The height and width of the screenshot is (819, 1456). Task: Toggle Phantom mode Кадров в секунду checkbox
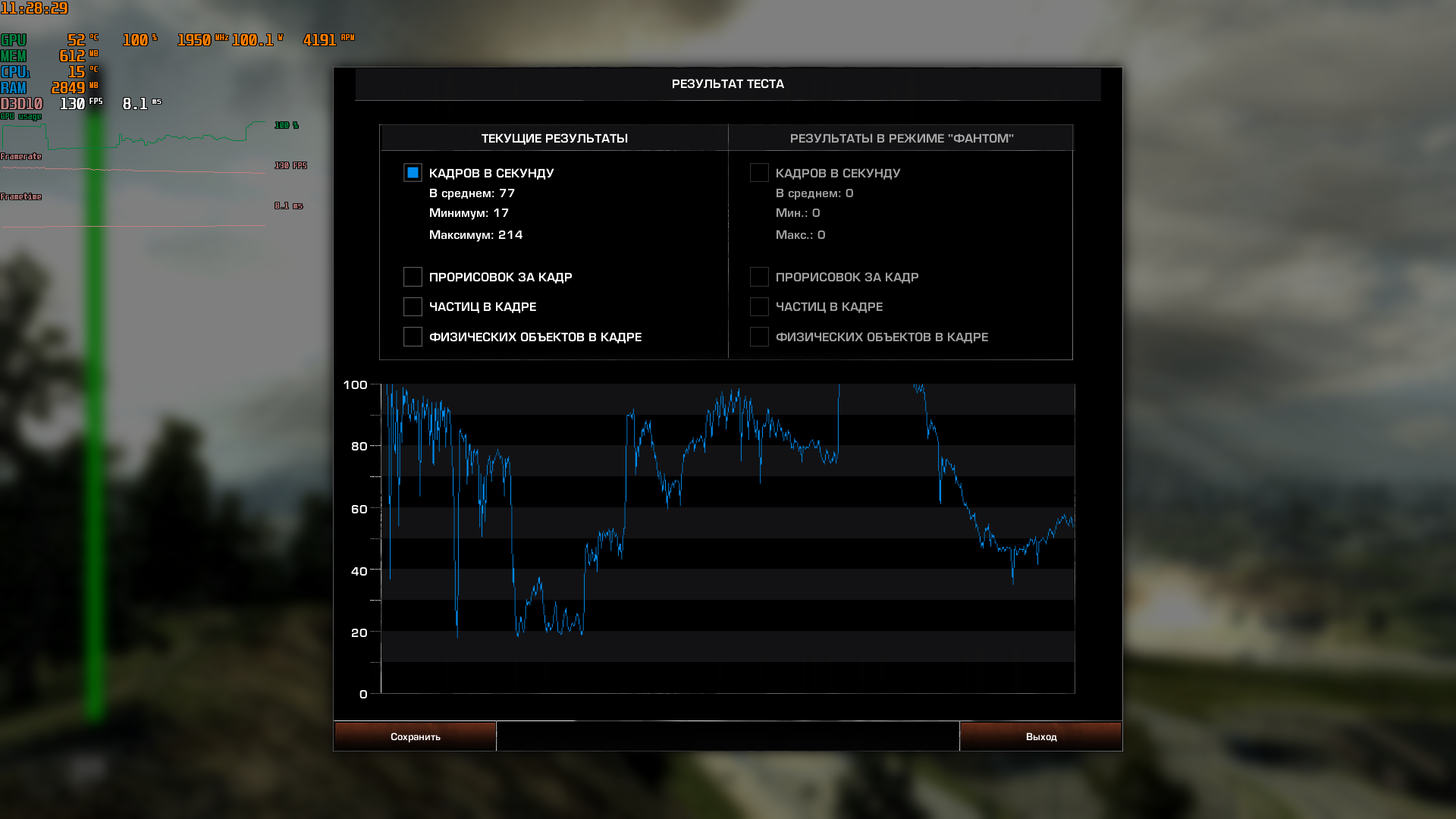click(x=759, y=173)
